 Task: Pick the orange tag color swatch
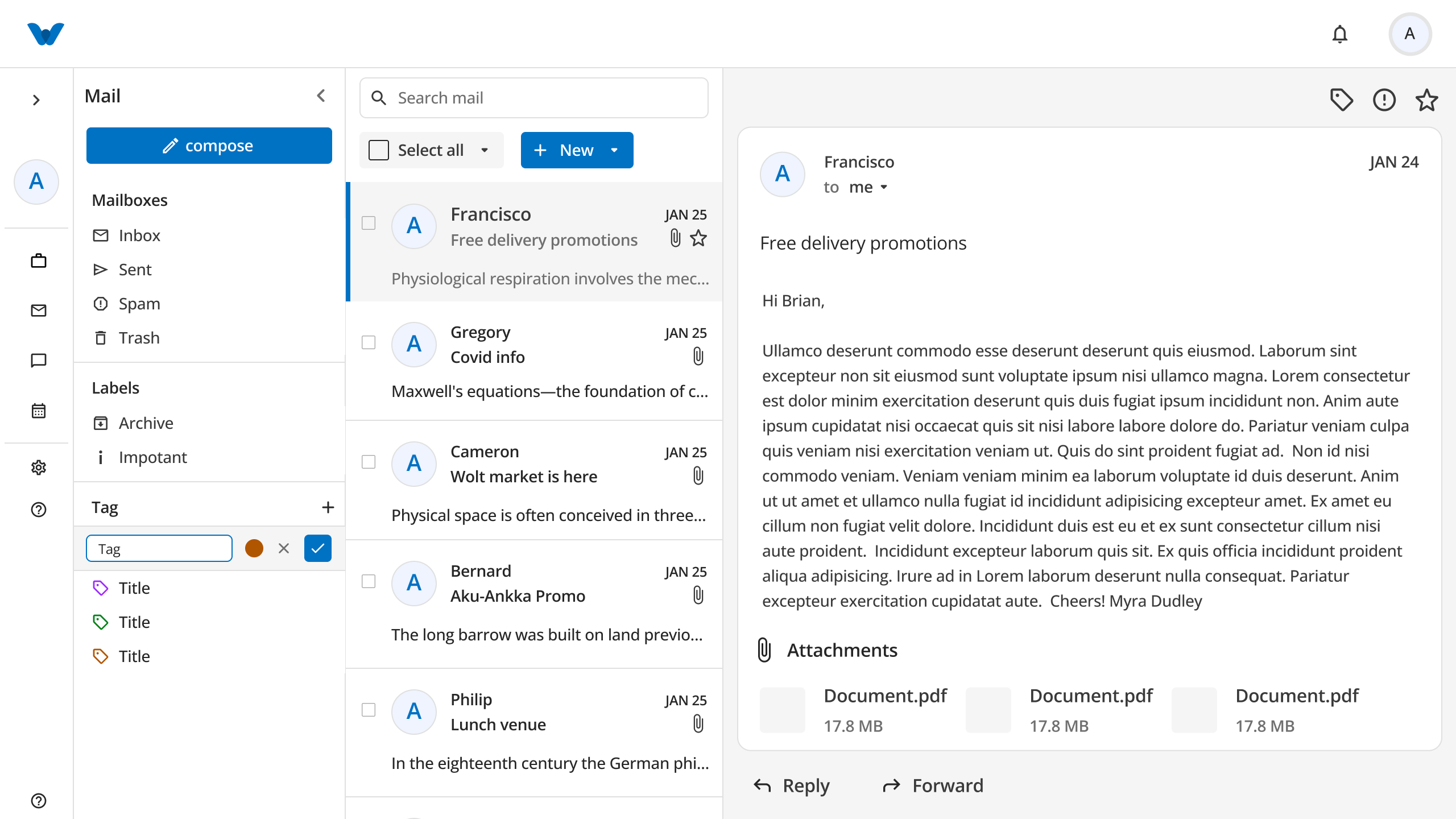click(x=254, y=548)
